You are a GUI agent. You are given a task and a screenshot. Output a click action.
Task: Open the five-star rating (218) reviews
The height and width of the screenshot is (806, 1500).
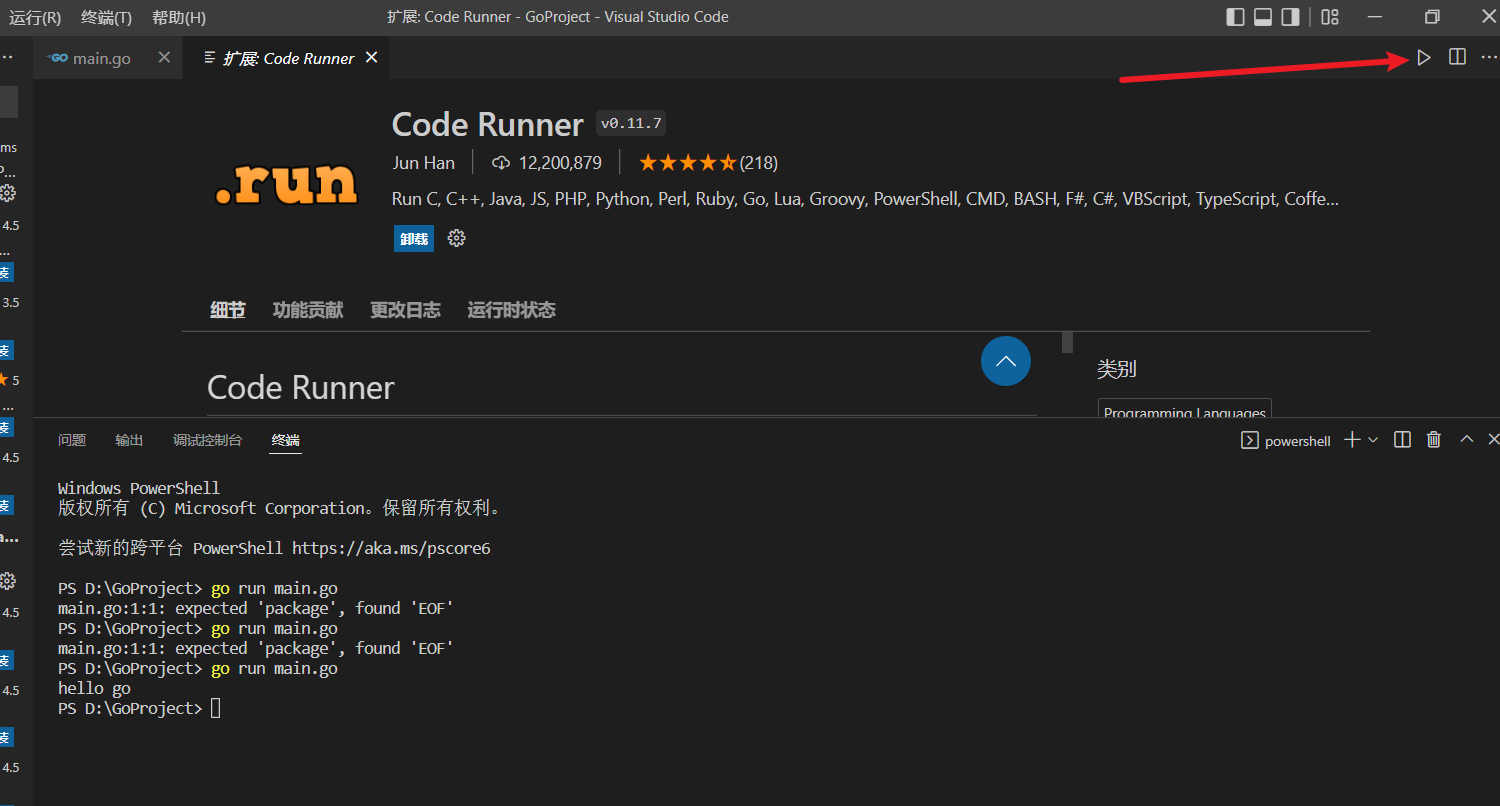[x=708, y=163]
